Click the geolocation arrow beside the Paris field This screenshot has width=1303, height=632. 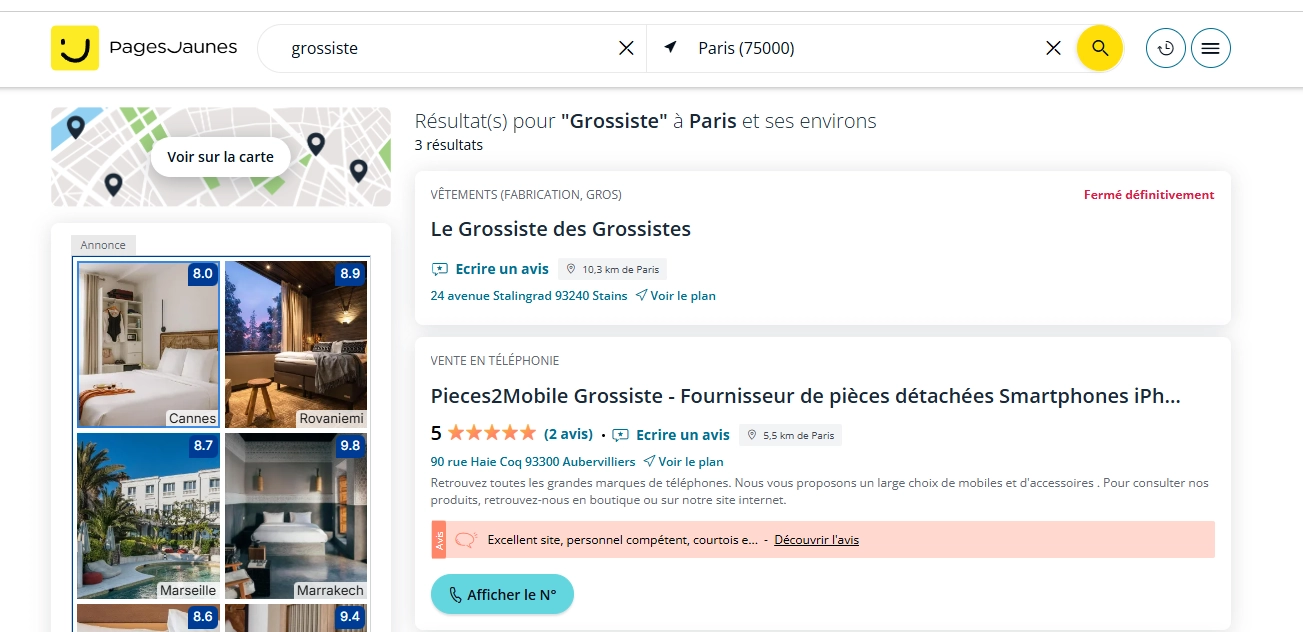(668, 46)
